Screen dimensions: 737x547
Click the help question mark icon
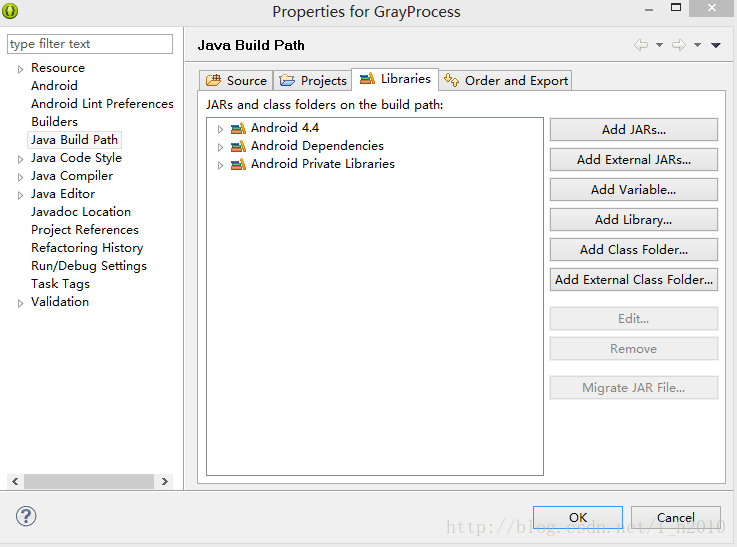(26, 516)
